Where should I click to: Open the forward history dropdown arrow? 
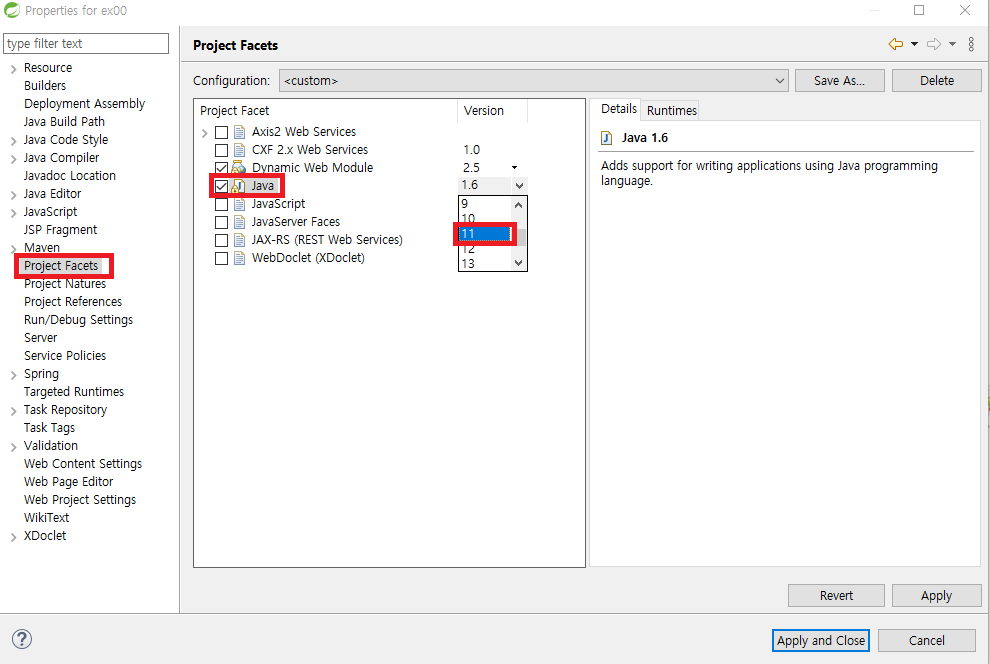tap(952, 44)
